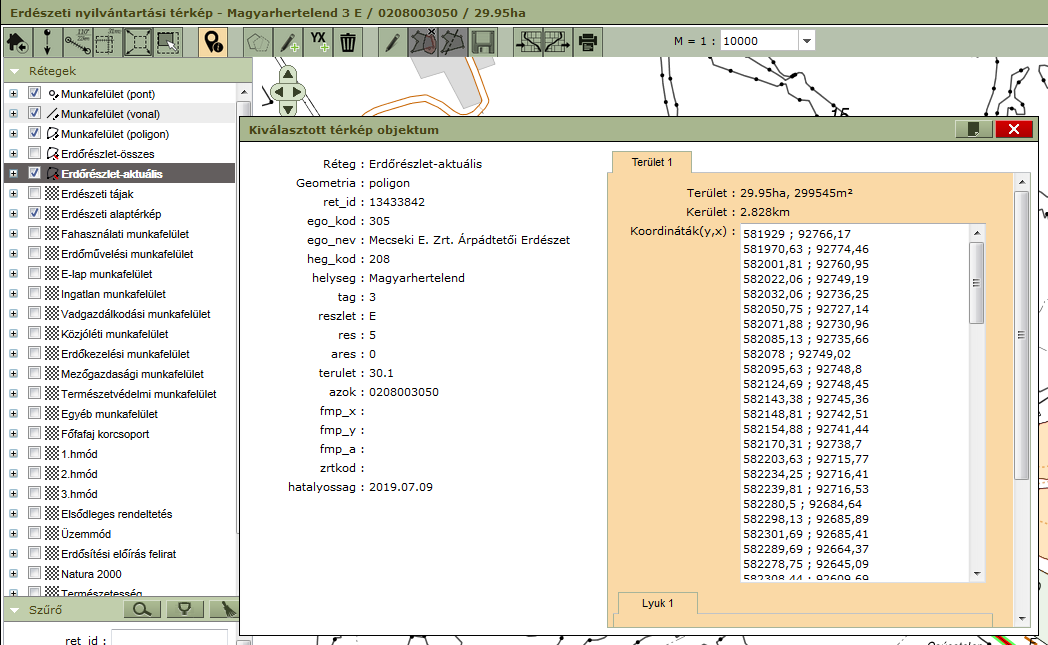1048x645 pixels.
Task: Click the printer icon
Action: tap(588, 42)
